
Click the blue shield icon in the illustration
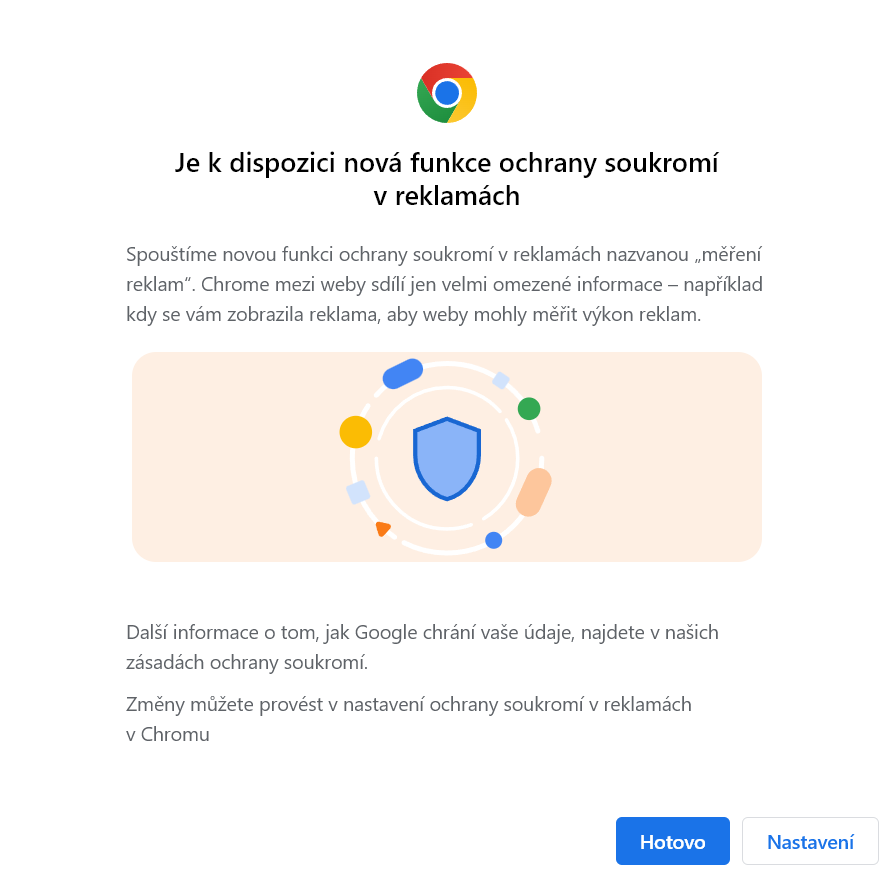447,458
